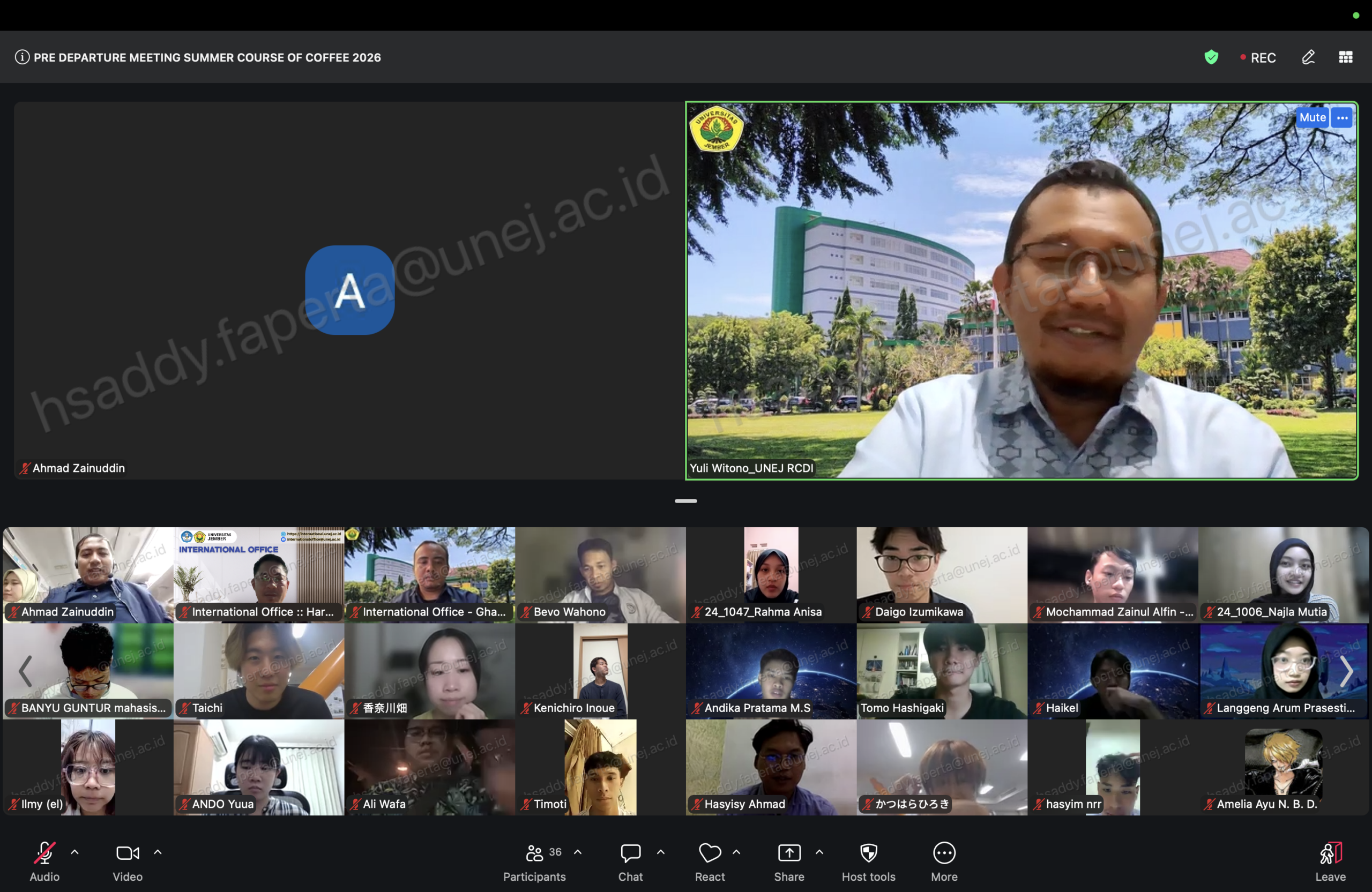Select Ilmy (el)'s video thumbnail
Image resolution: width=1372 pixels, height=892 pixels.
coord(88,767)
